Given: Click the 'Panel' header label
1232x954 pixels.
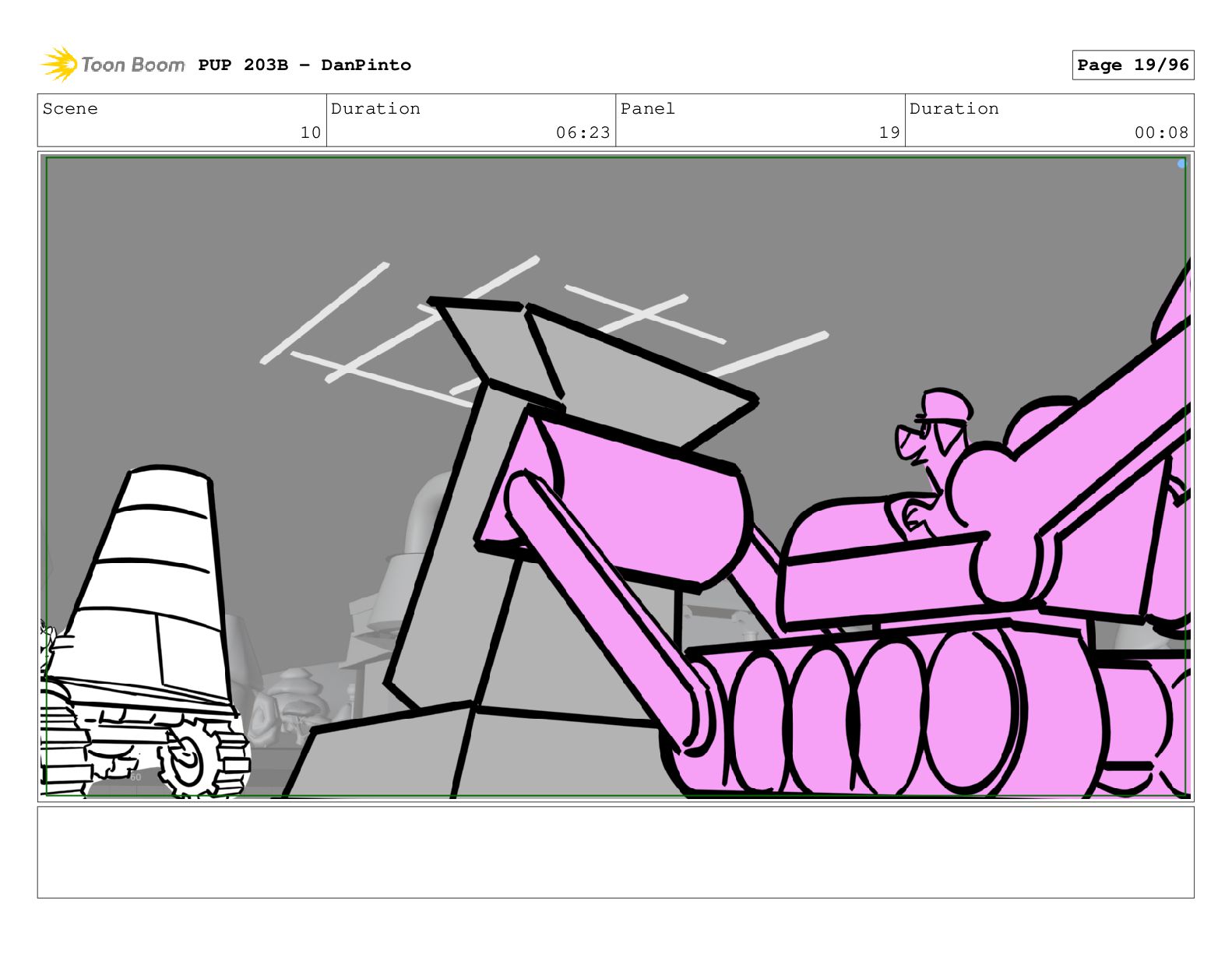Looking at the screenshot, I should [x=648, y=109].
